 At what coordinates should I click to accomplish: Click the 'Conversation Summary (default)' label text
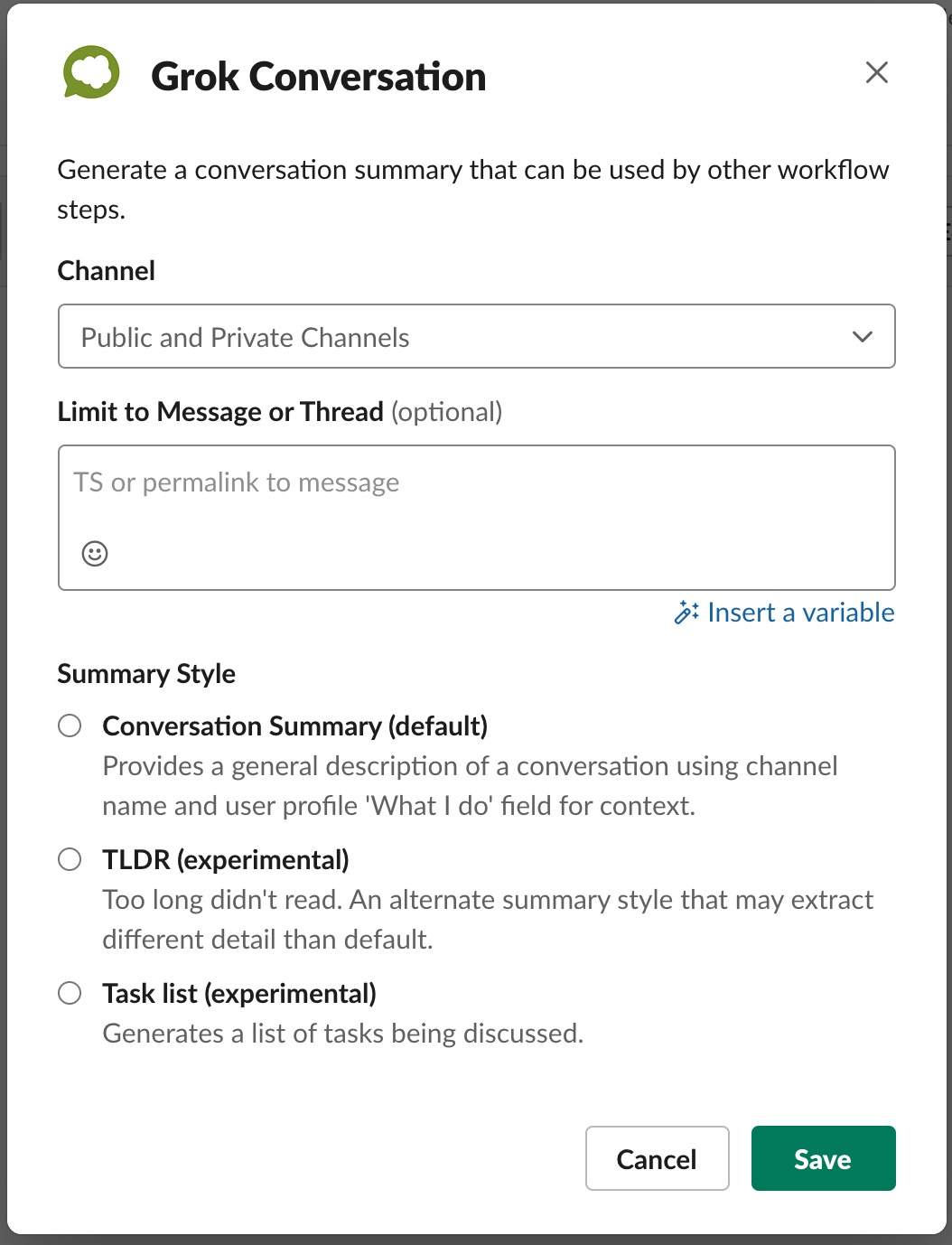[x=294, y=726]
